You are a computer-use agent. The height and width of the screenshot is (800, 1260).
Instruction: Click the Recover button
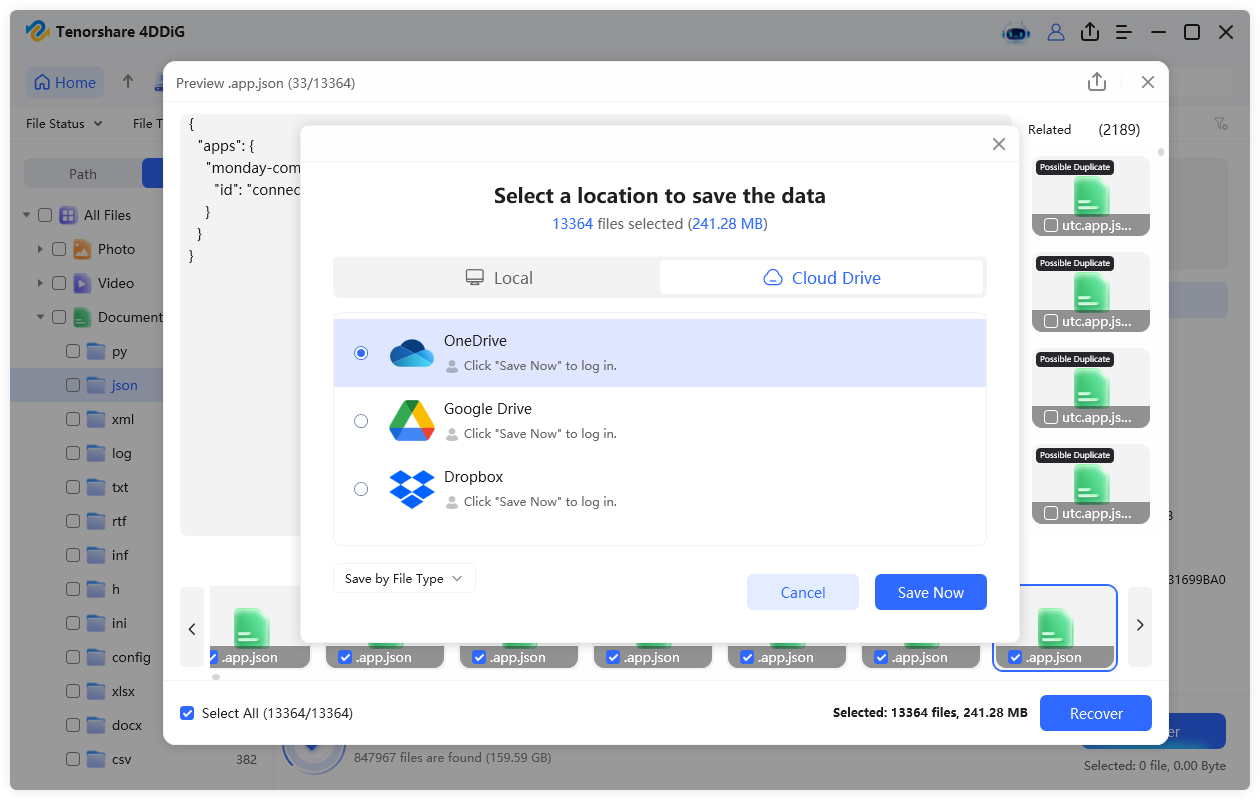(1096, 713)
